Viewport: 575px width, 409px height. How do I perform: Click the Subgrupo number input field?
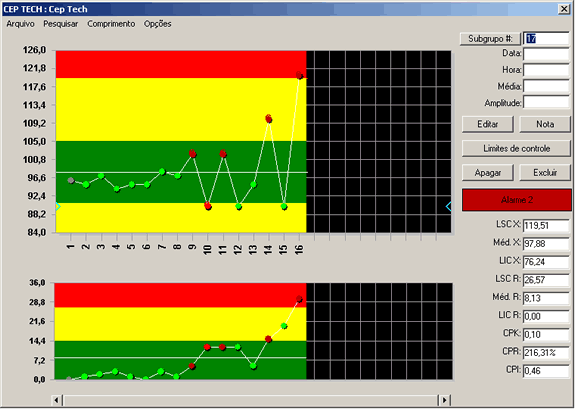coord(546,39)
